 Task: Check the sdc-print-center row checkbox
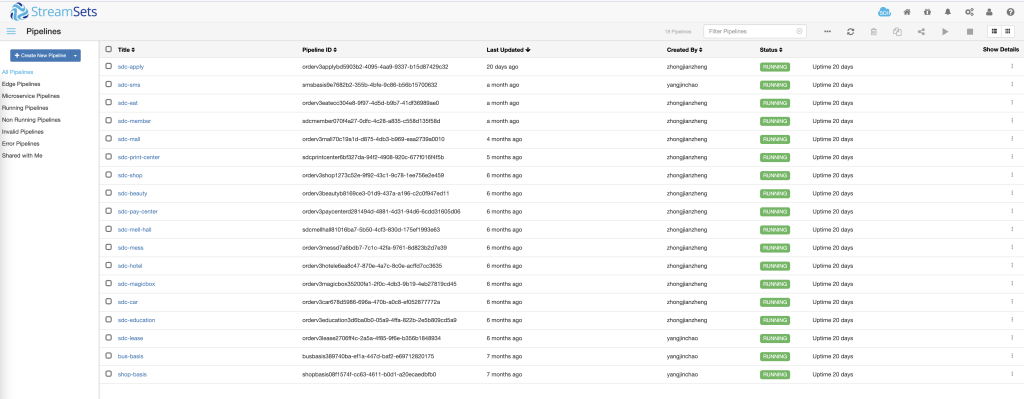(109, 157)
